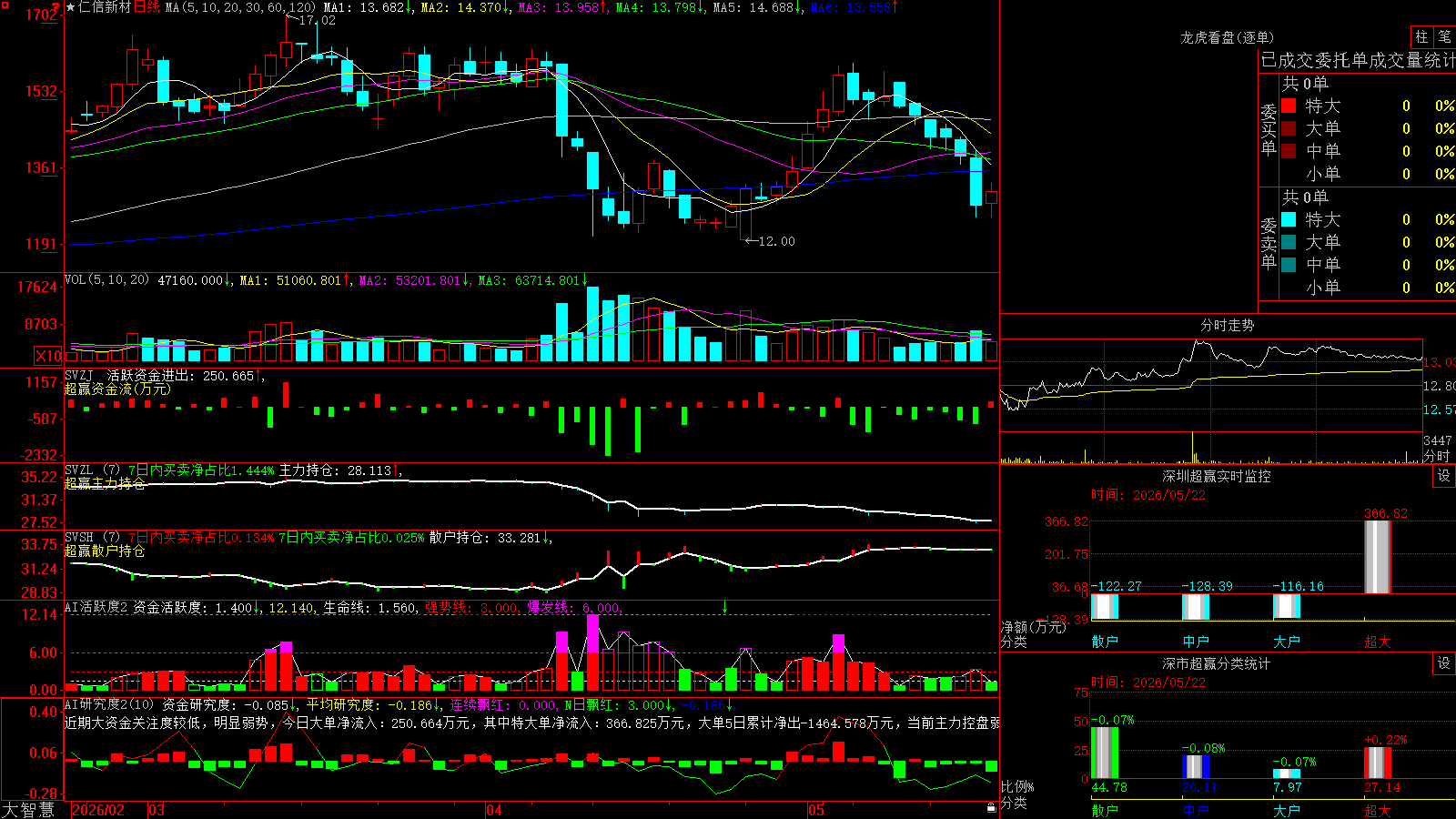Image resolution: width=1456 pixels, height=819 pixels.
Task: Click the AI研究度2(10) indicator label
Action: [109, 704]
